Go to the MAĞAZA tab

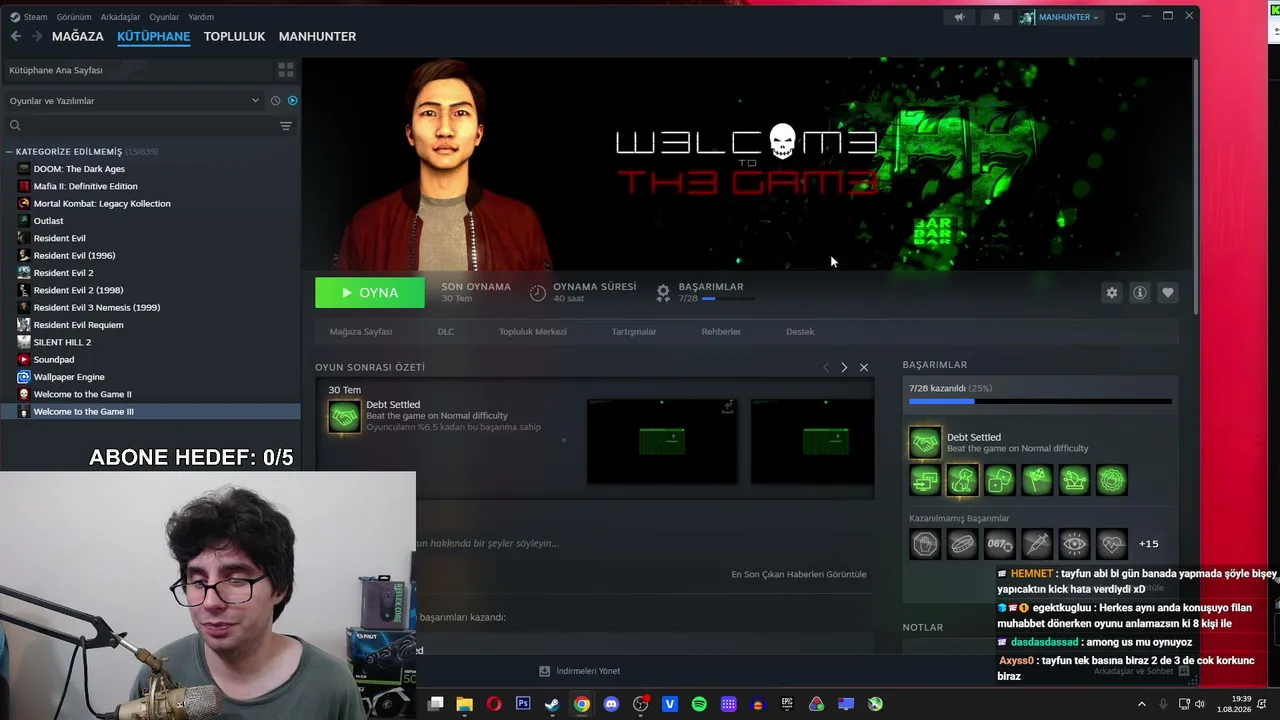point(78,36)
